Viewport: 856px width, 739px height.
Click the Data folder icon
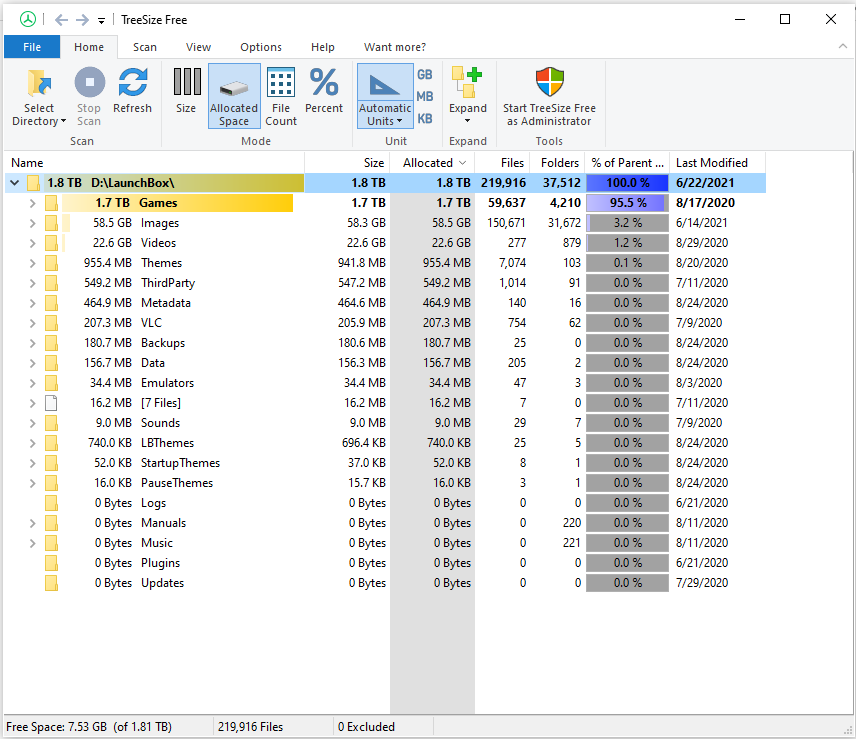51,363
